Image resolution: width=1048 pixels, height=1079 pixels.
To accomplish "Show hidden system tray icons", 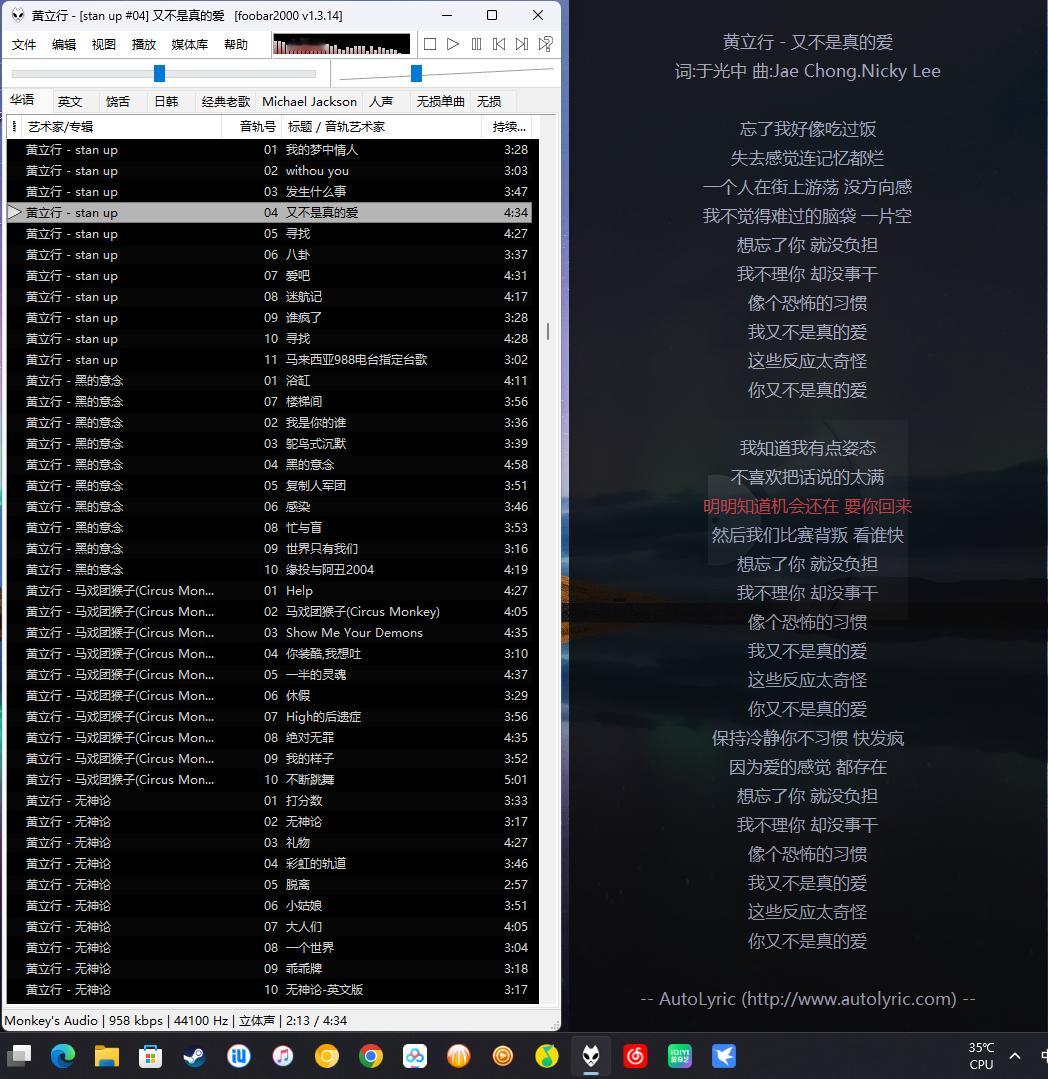I will click(1015, 1056).
